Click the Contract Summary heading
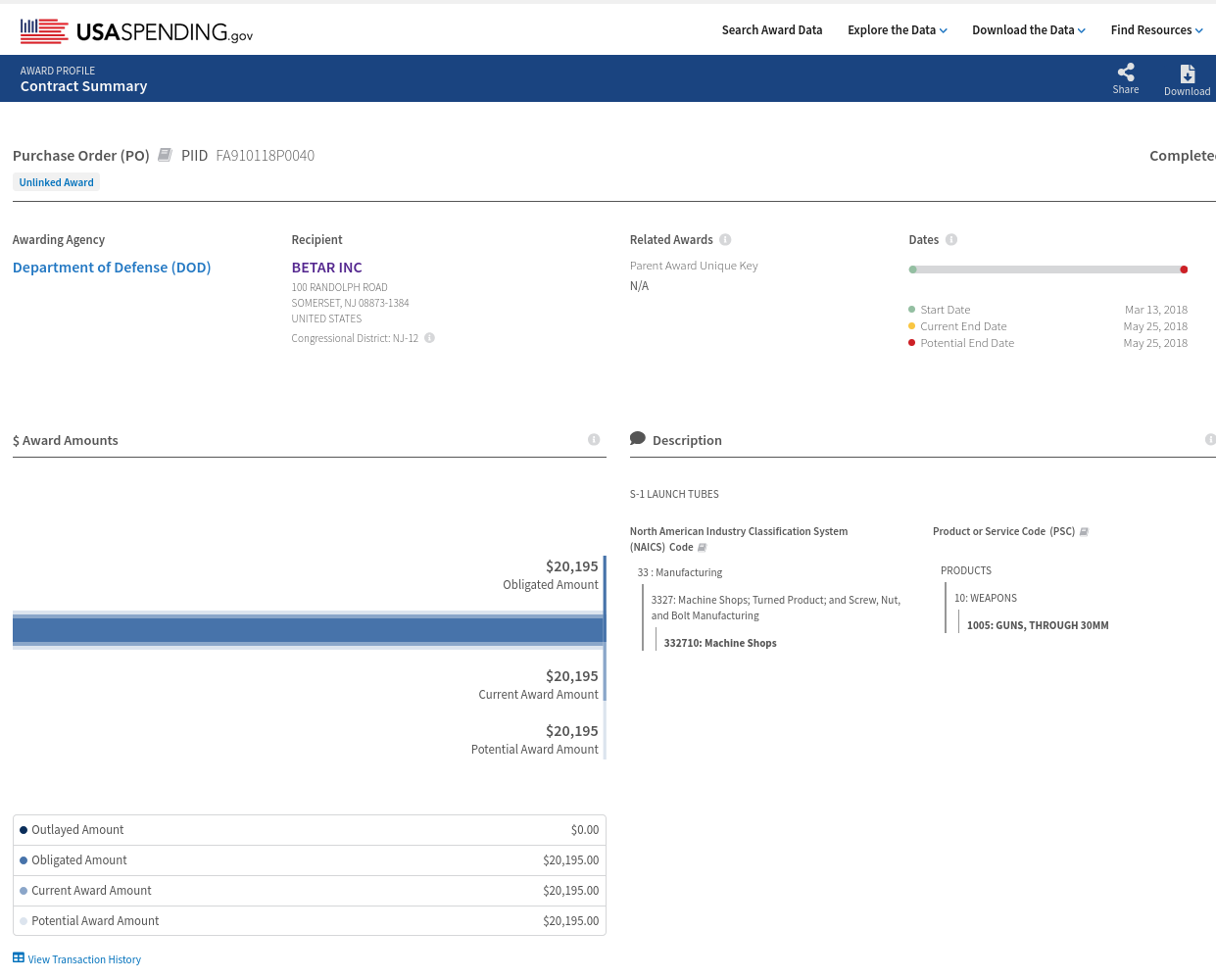Screen dimensions: 1216x980 pos(84,86)
